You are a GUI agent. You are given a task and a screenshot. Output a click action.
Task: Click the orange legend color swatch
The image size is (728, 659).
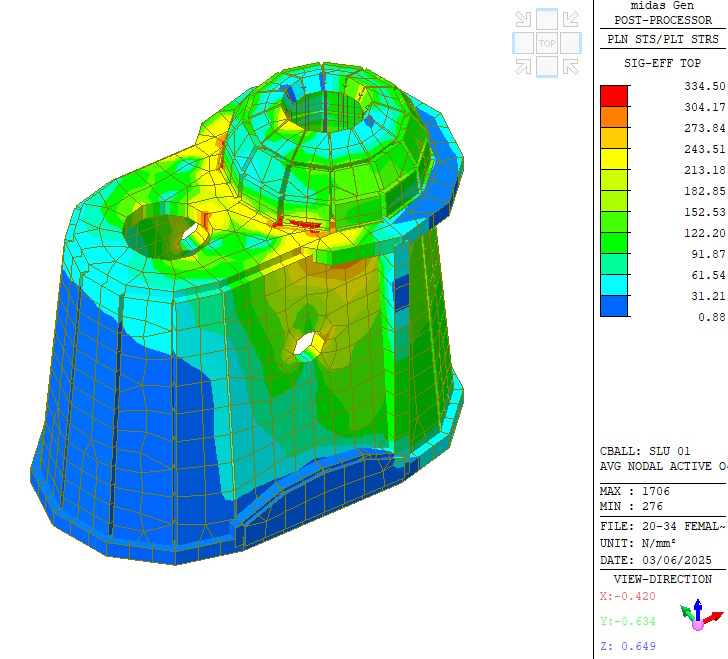coord(614,117)
